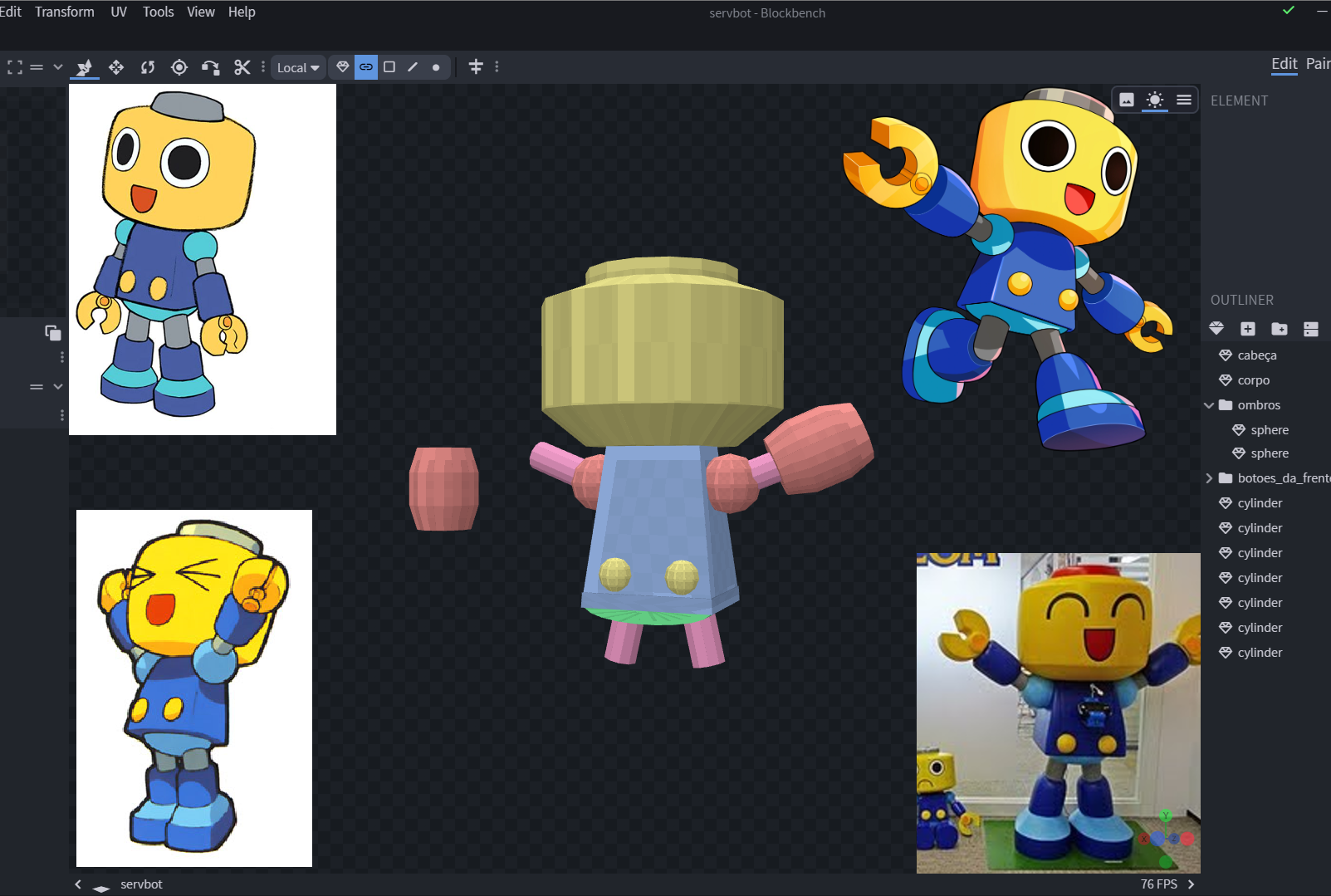The height and width of the screenshot is (896, 1331).
Task: Click the right arrow beside the FPS counter
Action: click(x=1191, y=884)
